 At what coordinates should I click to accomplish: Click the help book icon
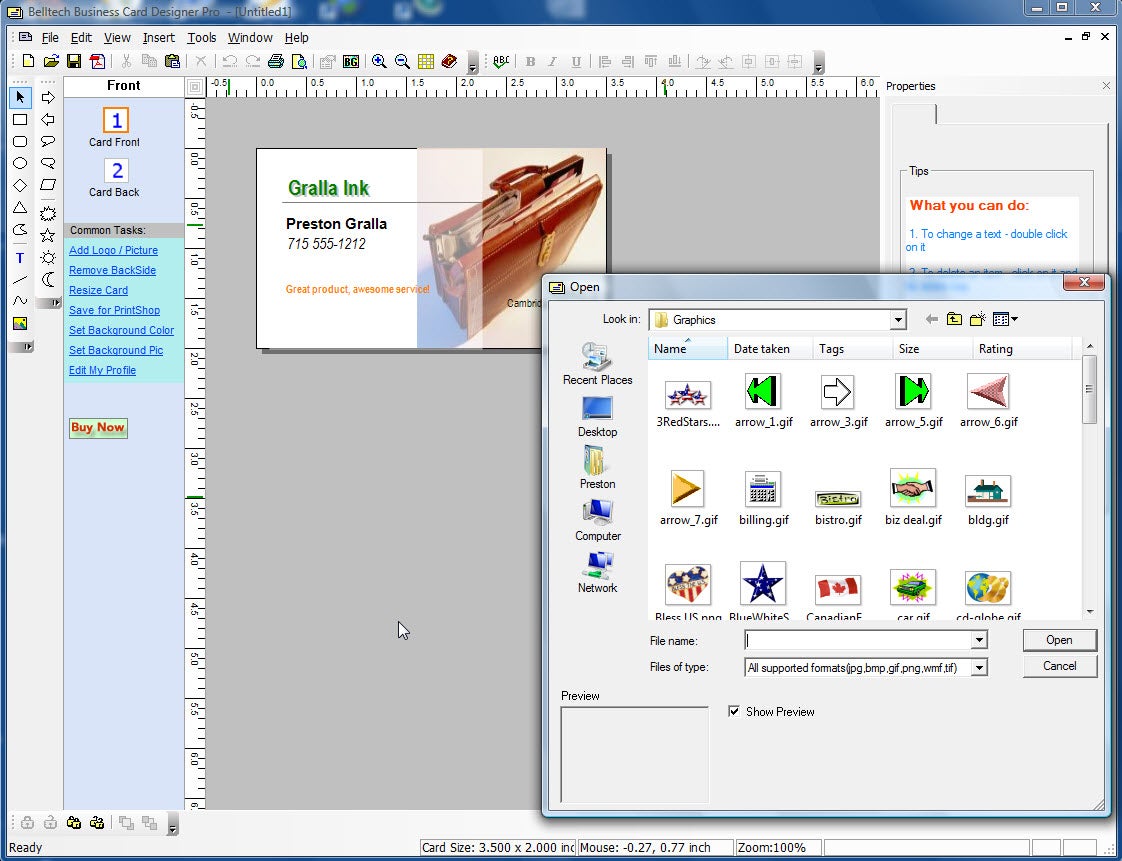point(449,62)
